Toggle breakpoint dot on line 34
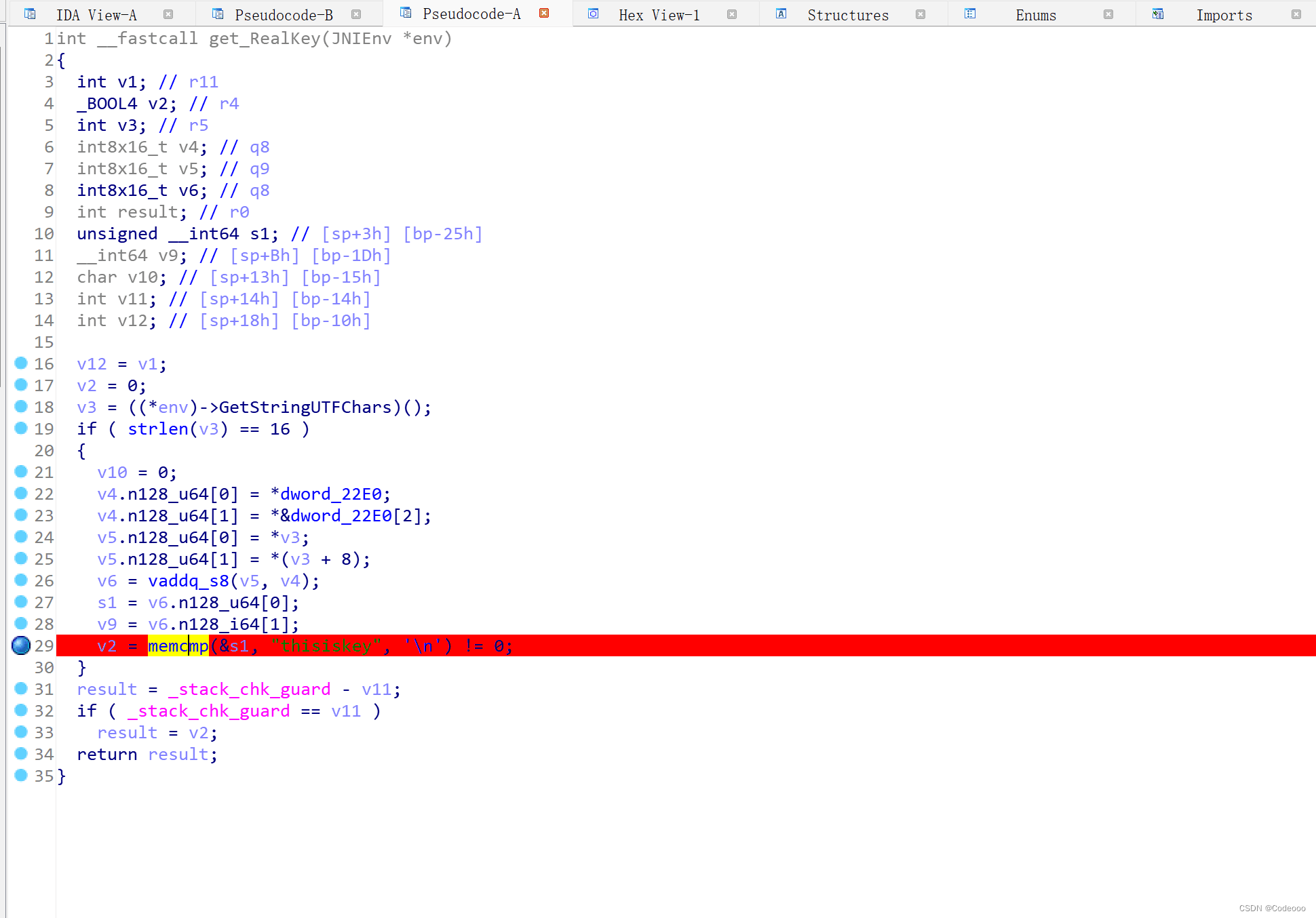Image resolution: width=1316 pixels, height=918 pixels. pos(21,753)
